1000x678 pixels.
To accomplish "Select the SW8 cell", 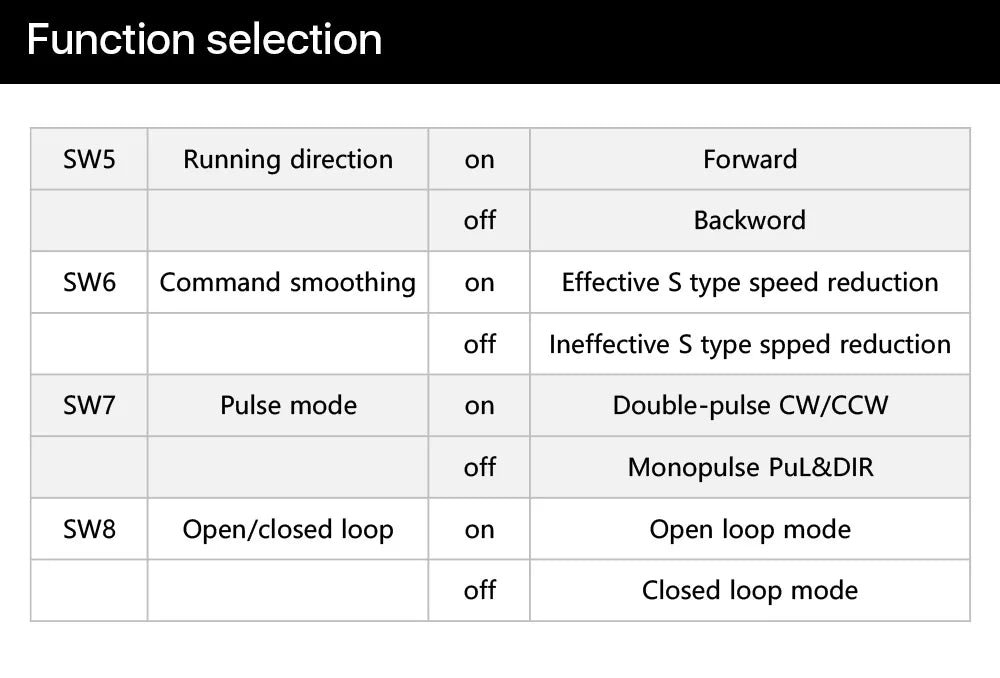I will coord(89,529).
